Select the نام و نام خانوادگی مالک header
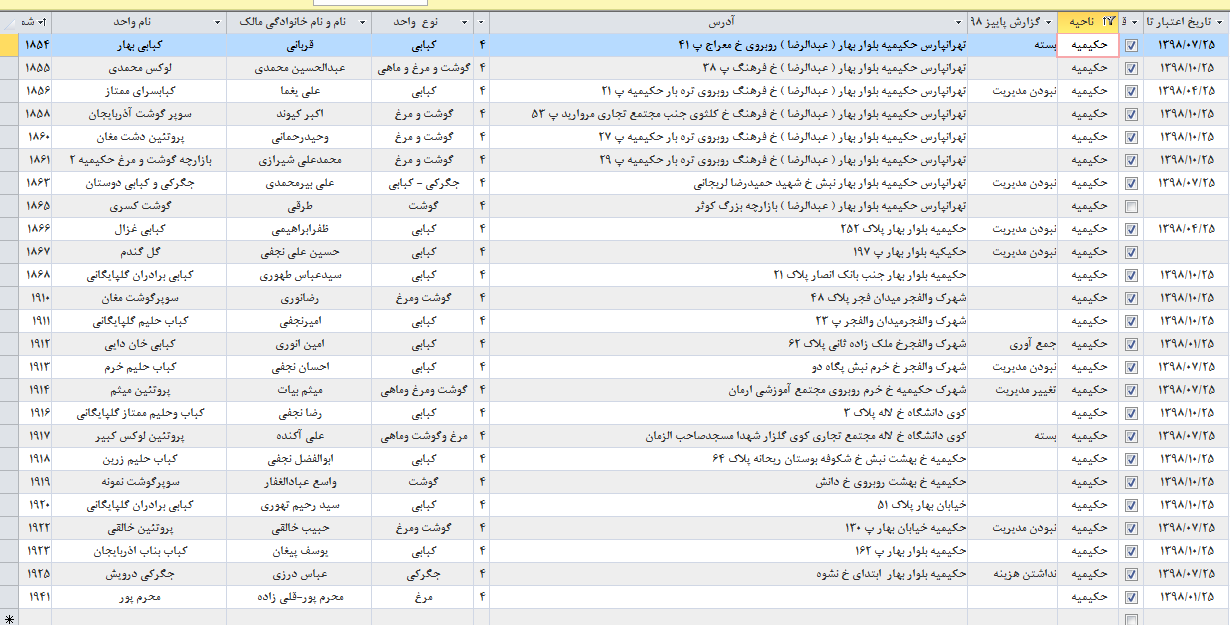 point(299,22)
